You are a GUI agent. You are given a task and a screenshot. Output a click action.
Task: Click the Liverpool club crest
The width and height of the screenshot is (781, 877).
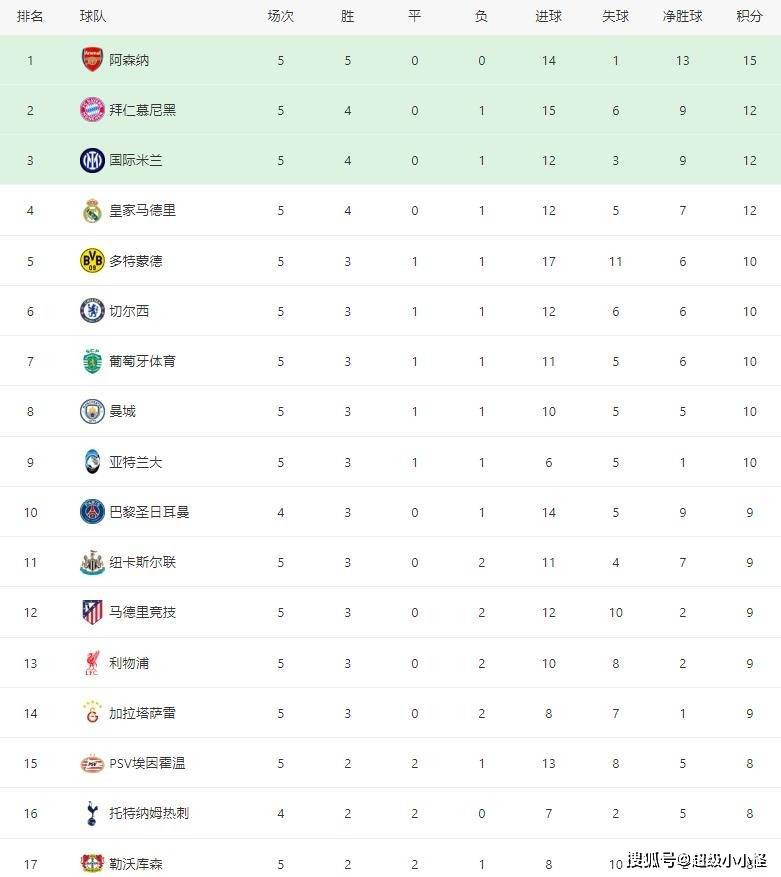(x=92, y=663)
